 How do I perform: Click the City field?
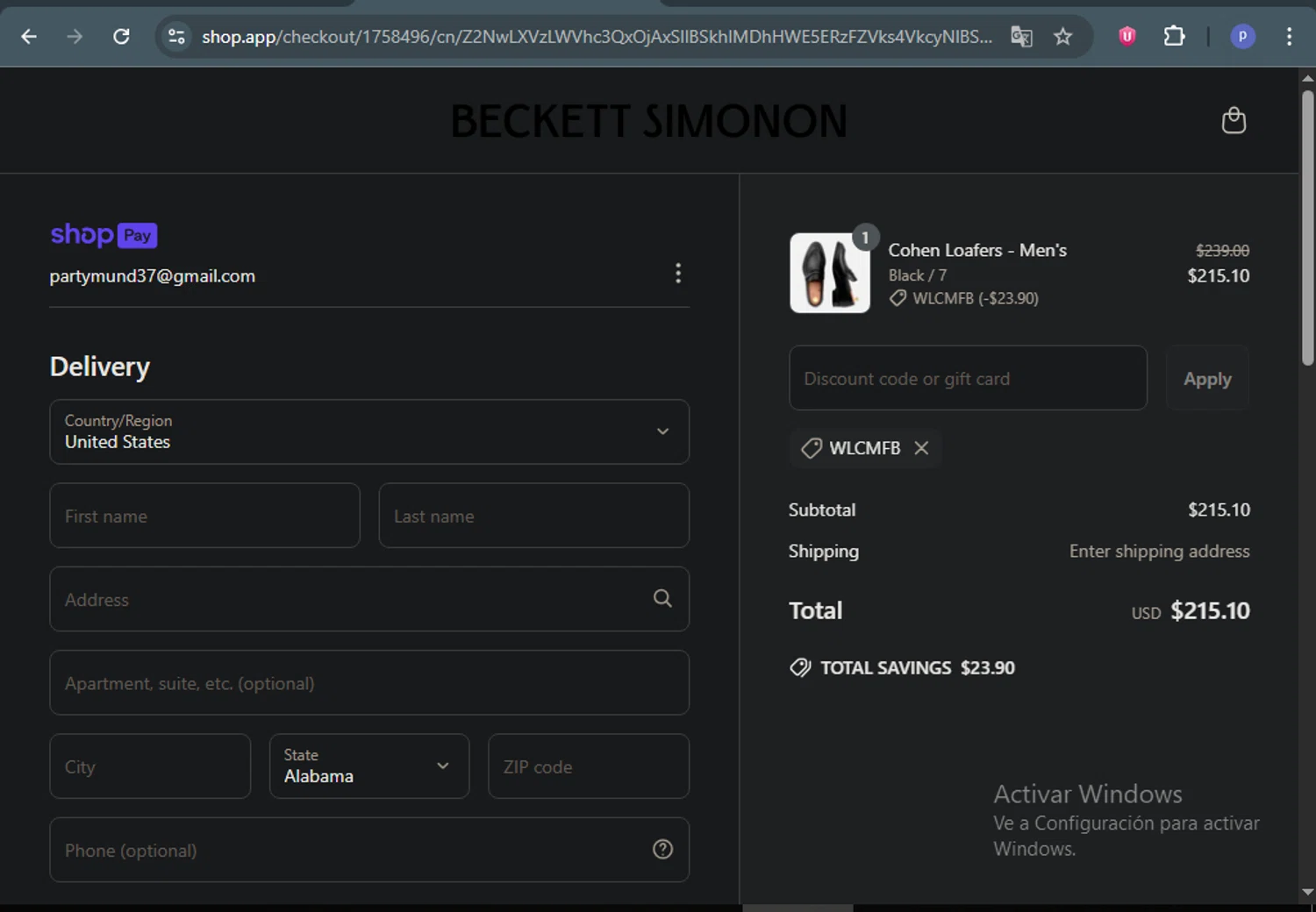(150, 766)
